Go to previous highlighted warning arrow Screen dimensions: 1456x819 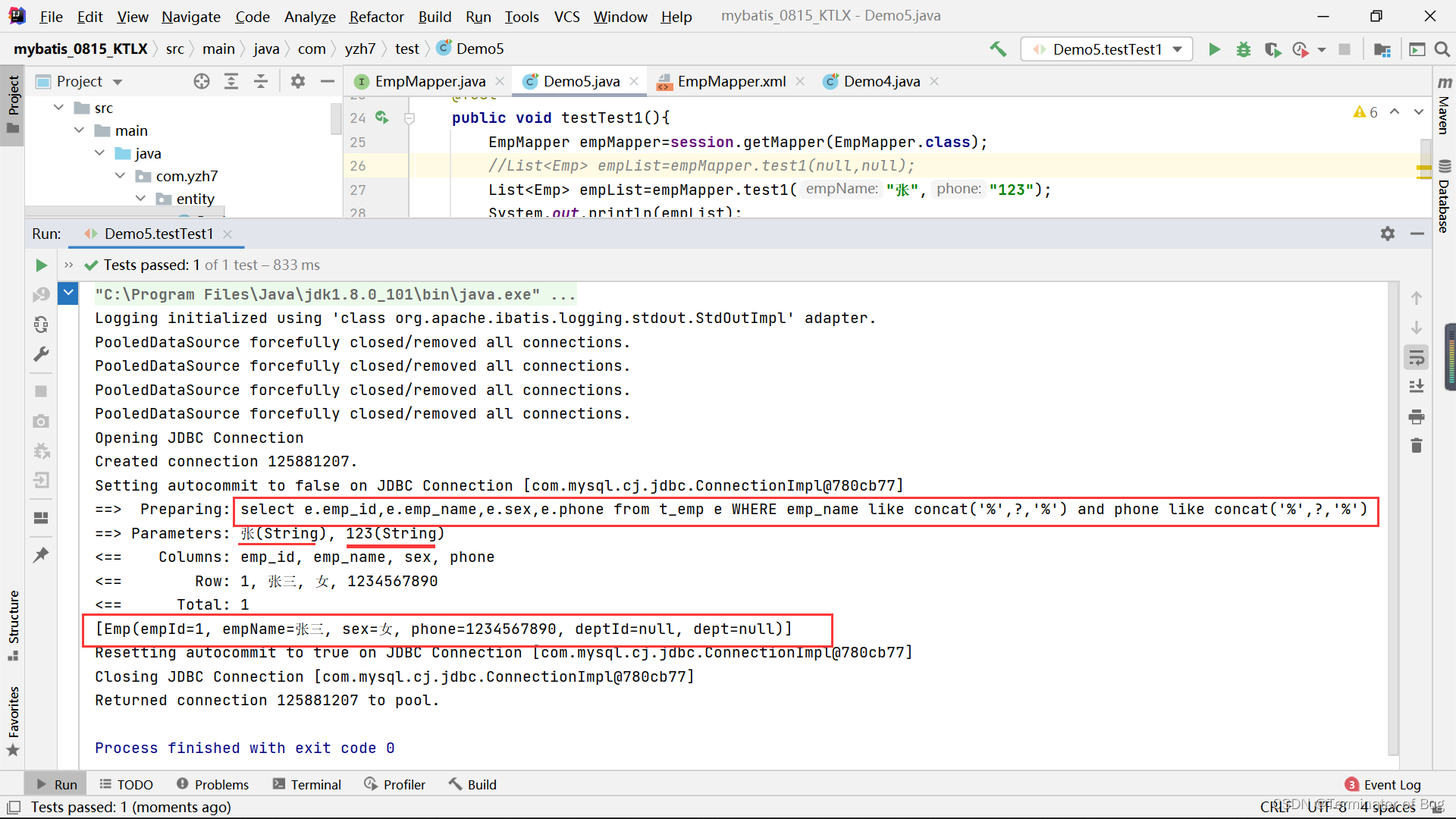[x=1395, y=112]
